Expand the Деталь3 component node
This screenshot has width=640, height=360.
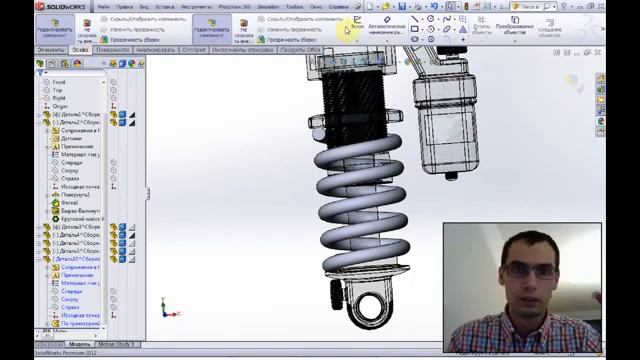point(39,227)
